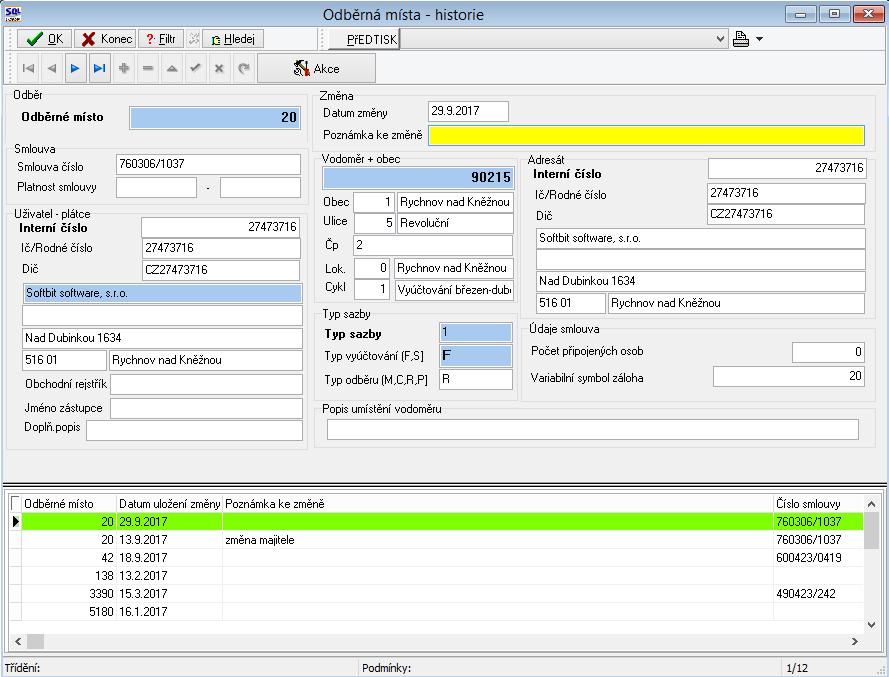This screenshot has width=889, height=677.
Task: Click the Datum změny field
Action: [468, 111]
